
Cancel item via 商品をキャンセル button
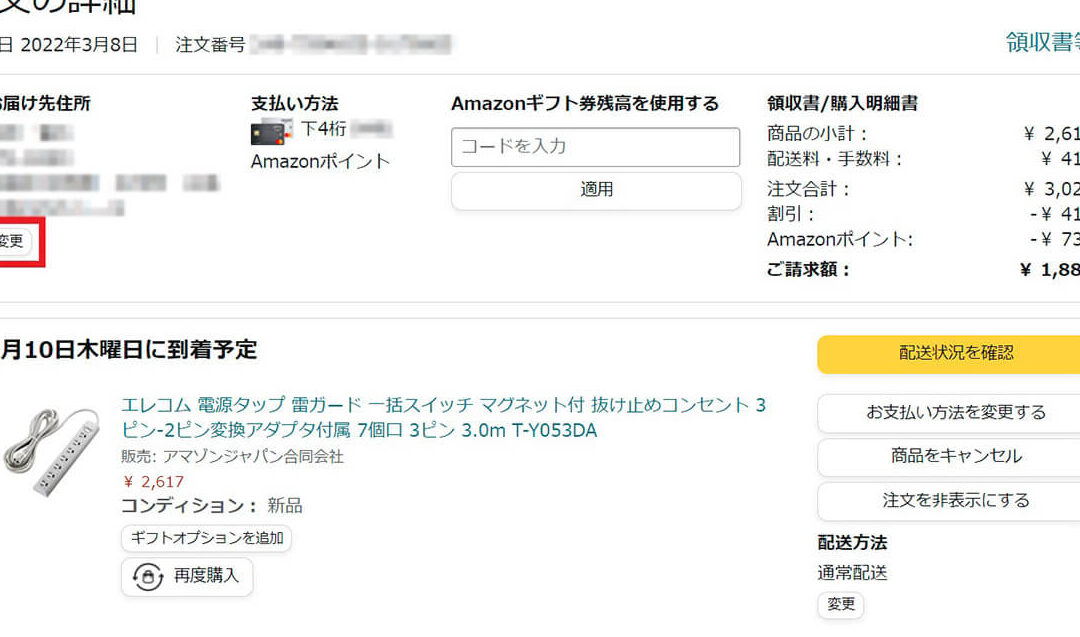[948, 456]
